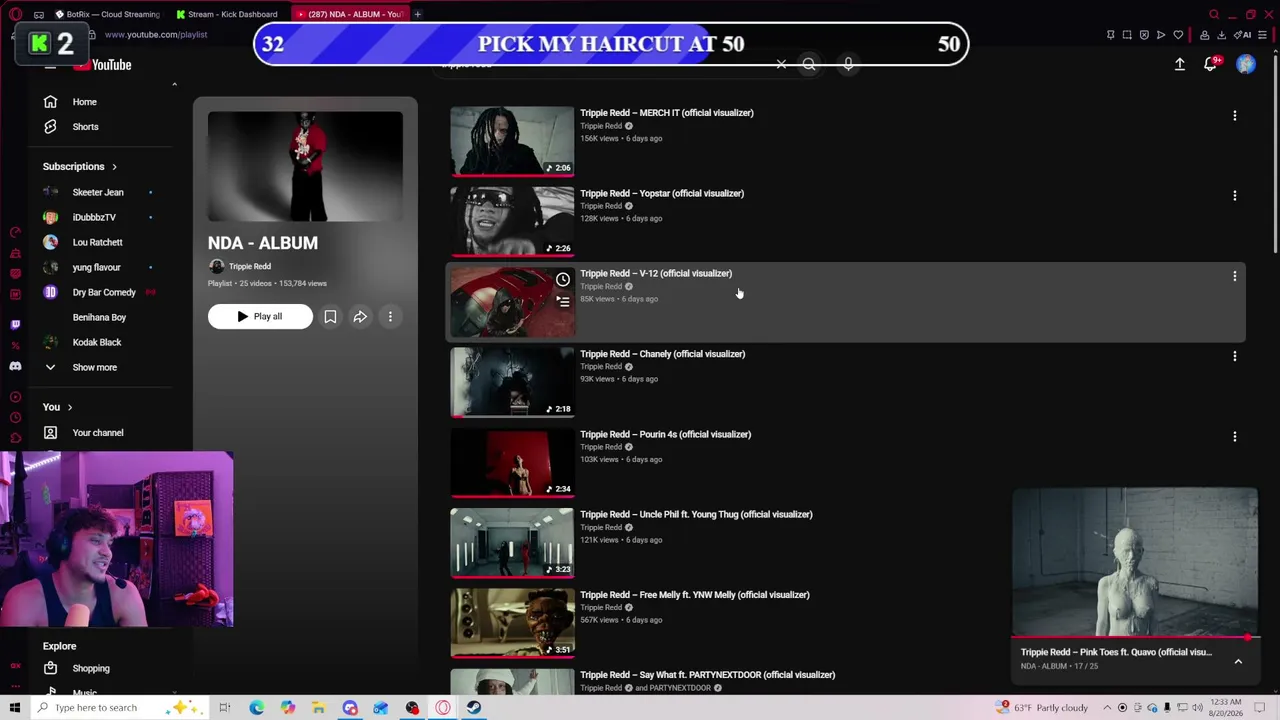Open Lou Ratchett subscription

pyautogui.click(x=97, y=242)
